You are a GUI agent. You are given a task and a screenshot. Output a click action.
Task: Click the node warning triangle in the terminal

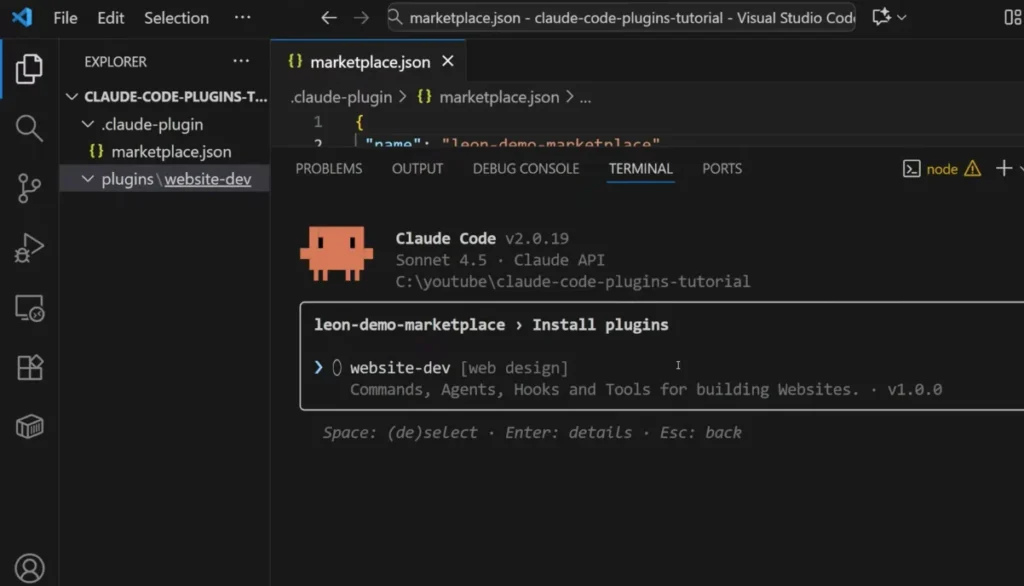(x=970, y=169)
